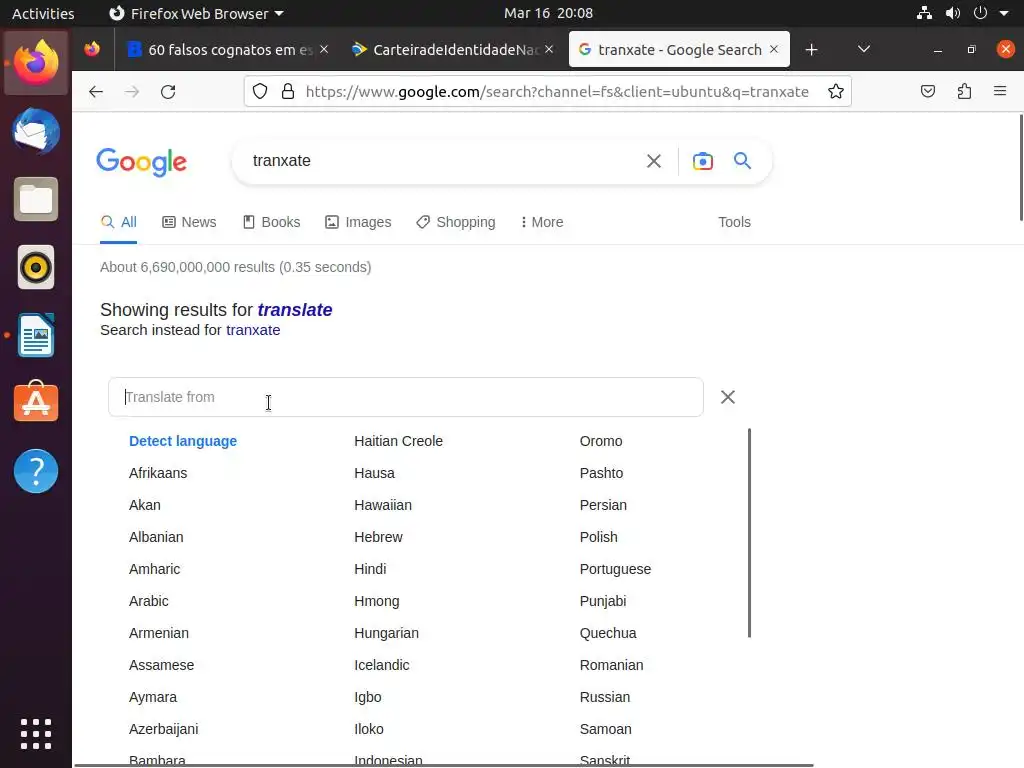Open Thunderbird mail from the dock

click(36, 131)
